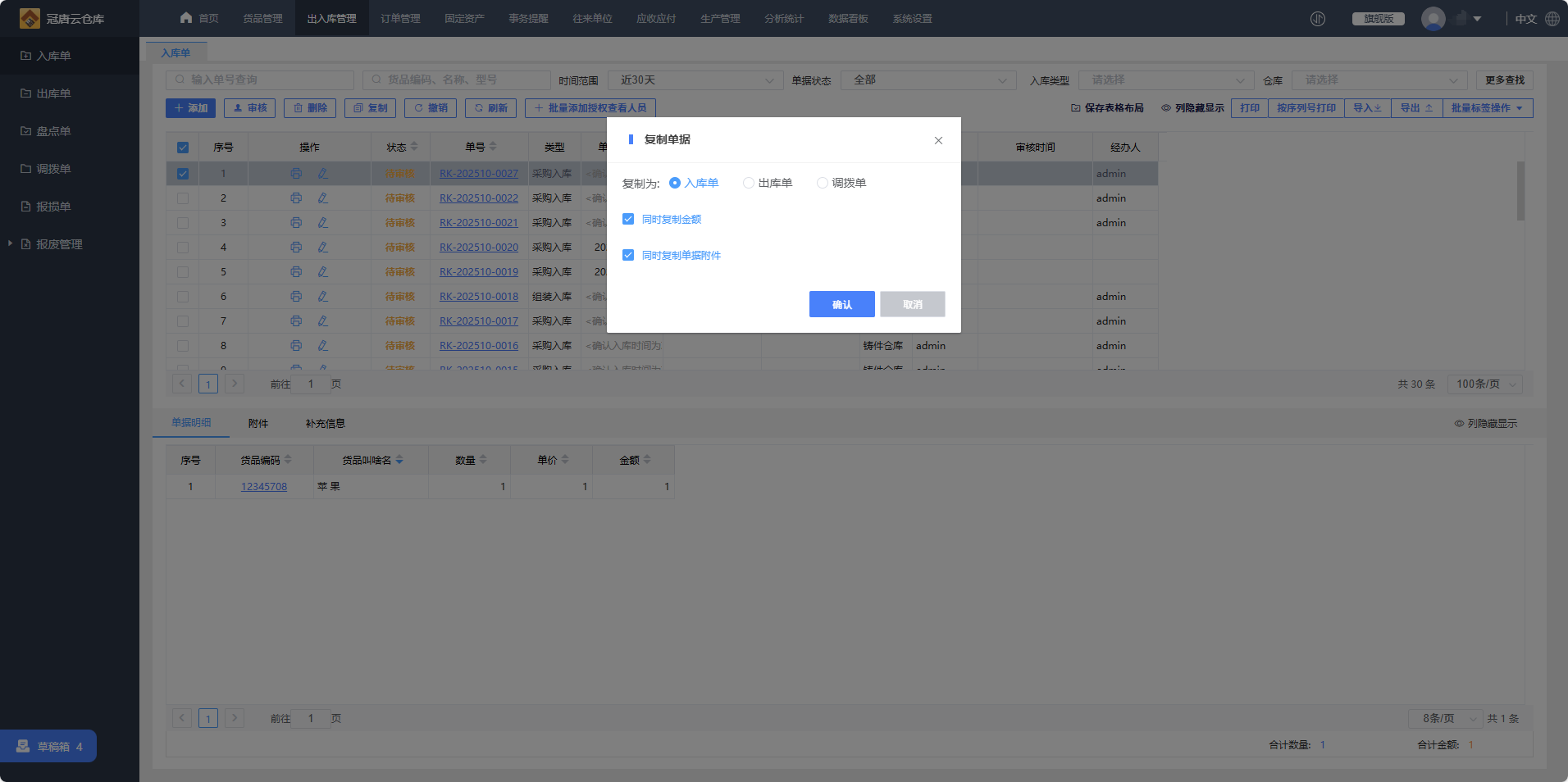
Task: Open the 时间范围 近30天 dropdown
Action: tap(695, 80)
